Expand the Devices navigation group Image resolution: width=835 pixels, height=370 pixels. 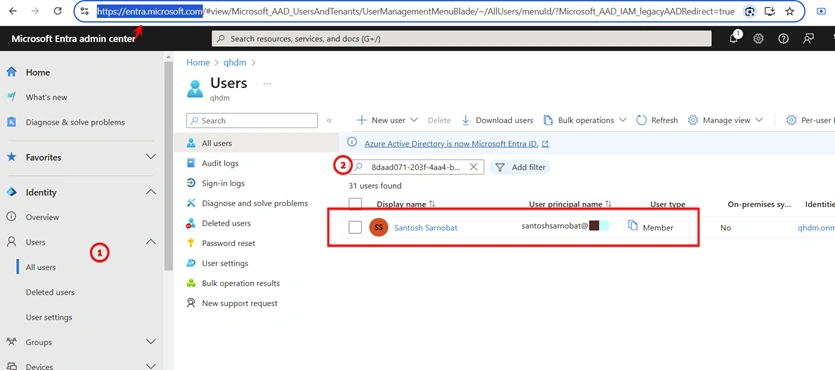pyautogui.click(x=151, y=366)
